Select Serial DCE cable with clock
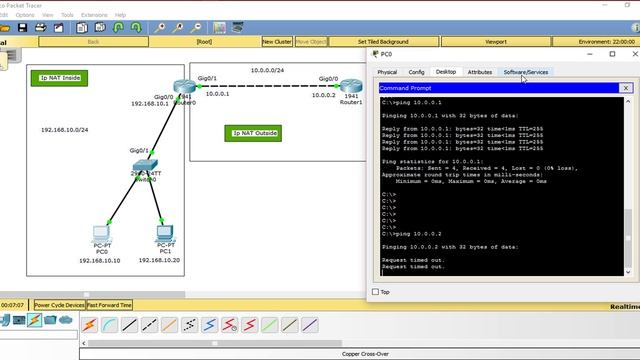 tap(229, 325)
